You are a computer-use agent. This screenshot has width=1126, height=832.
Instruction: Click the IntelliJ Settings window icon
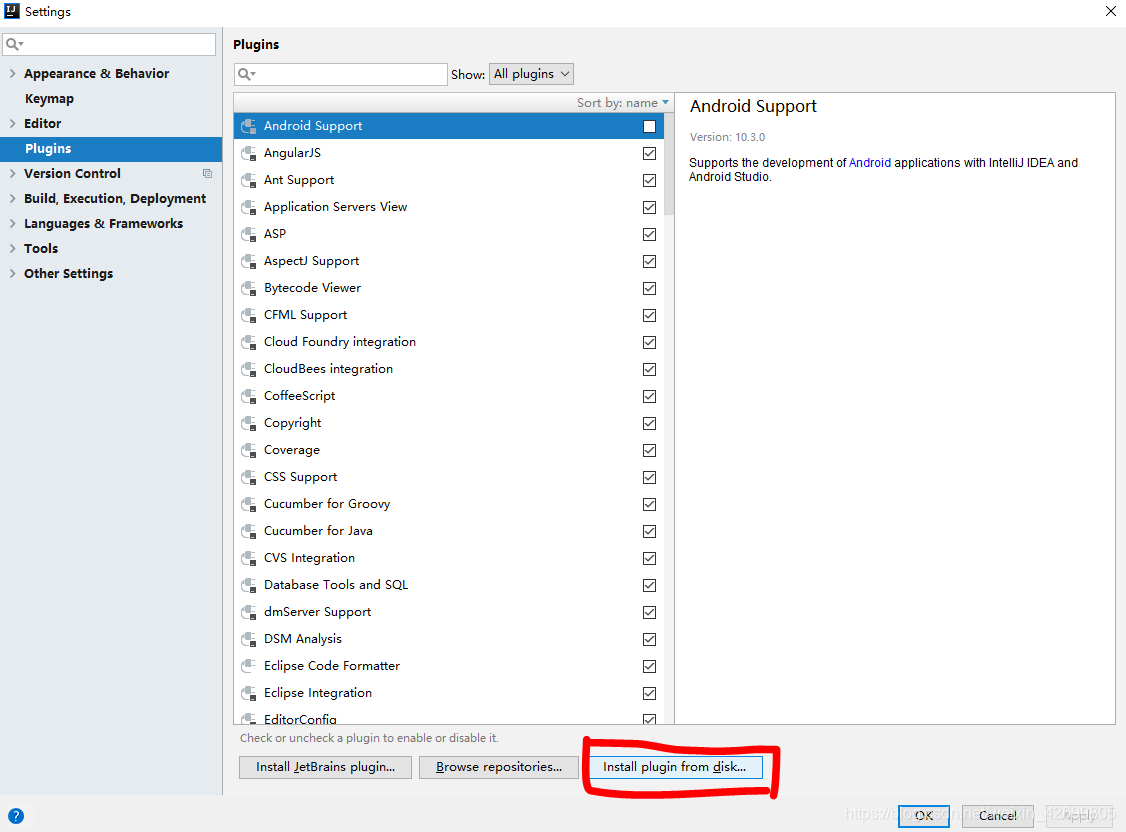tap(11, 11)
